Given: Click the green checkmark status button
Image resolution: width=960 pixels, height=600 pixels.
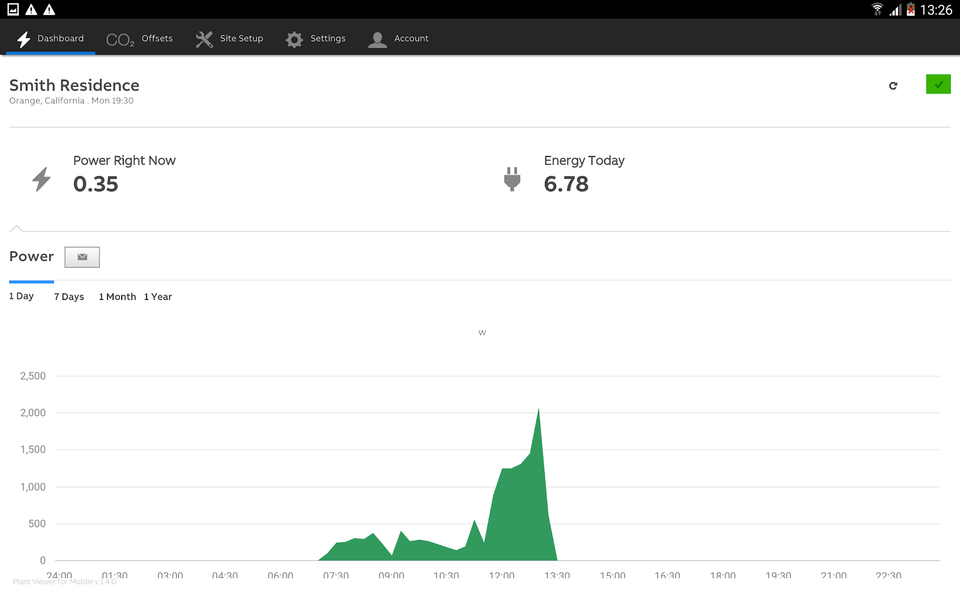Looking at the screenshot, I should click(938, 85).
